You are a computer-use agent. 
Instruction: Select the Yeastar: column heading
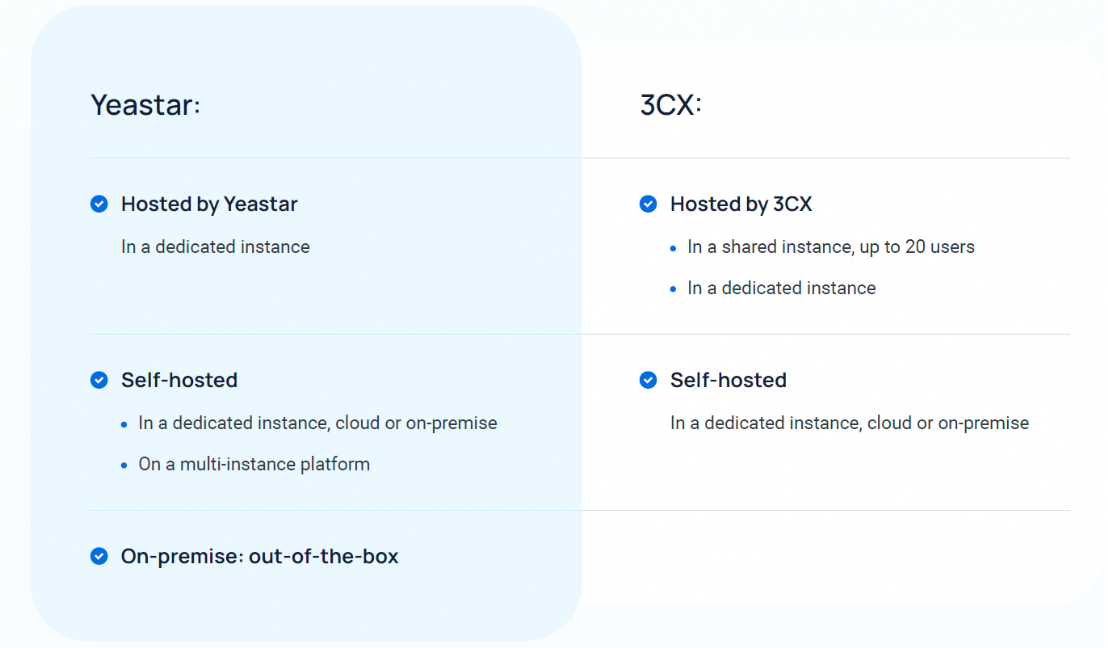pos(146,105)
